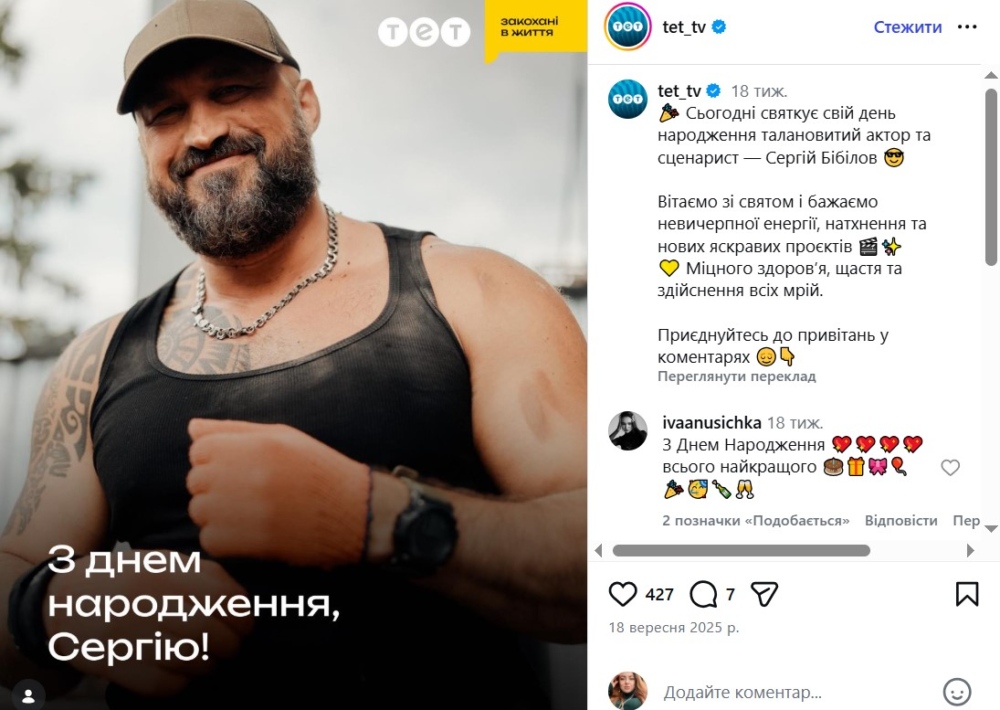Open comments via the speech bubble icon
The height and width of the screenshot is (710, 1000).
[x=703, y=595]
